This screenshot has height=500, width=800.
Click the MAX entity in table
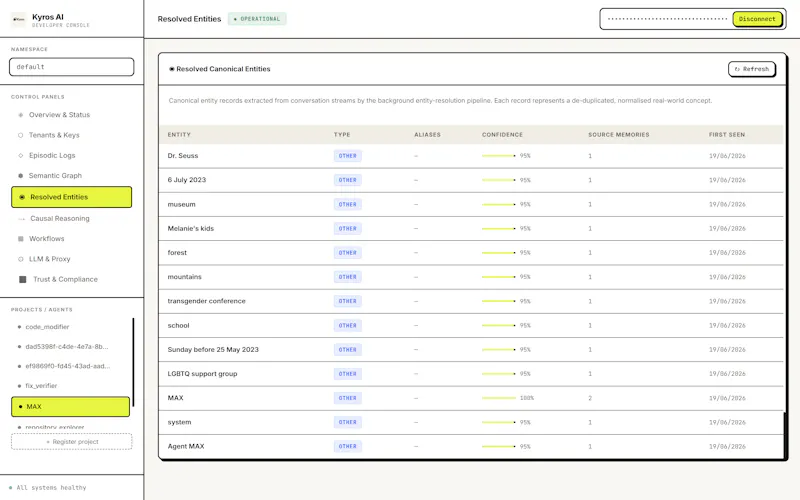[x=176, y=398]
